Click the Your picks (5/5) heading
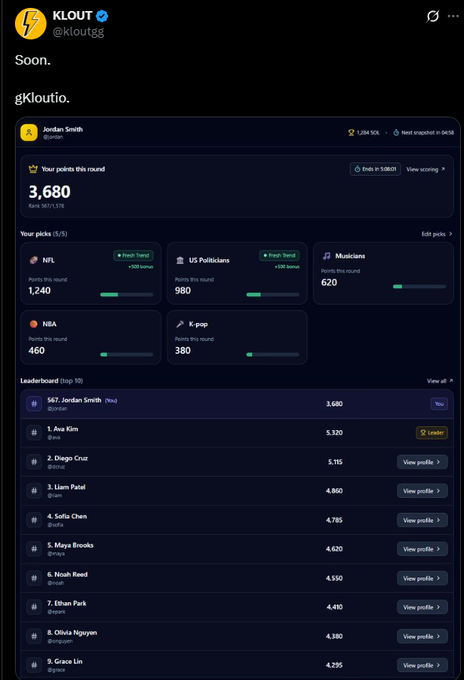 coord(44,234)
